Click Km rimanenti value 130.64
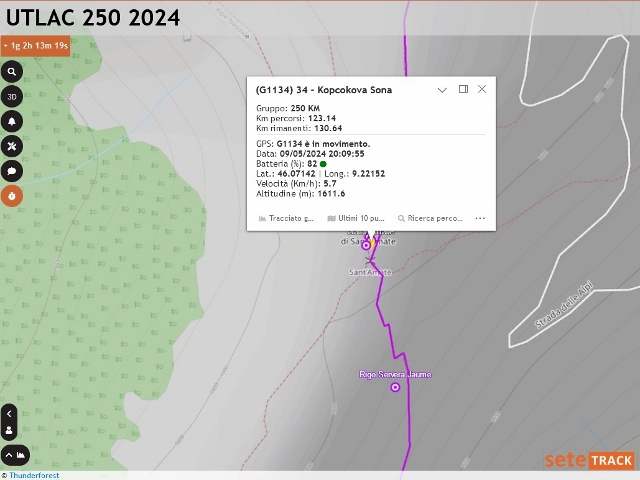 [328, 128]
